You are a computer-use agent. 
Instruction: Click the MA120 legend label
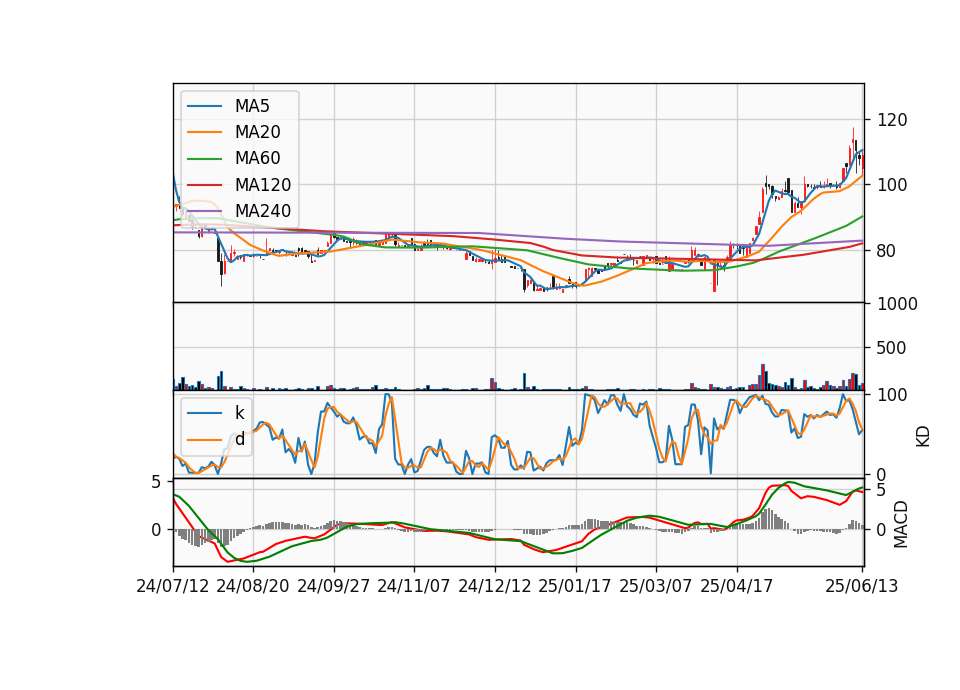click(x=263, y=185)
